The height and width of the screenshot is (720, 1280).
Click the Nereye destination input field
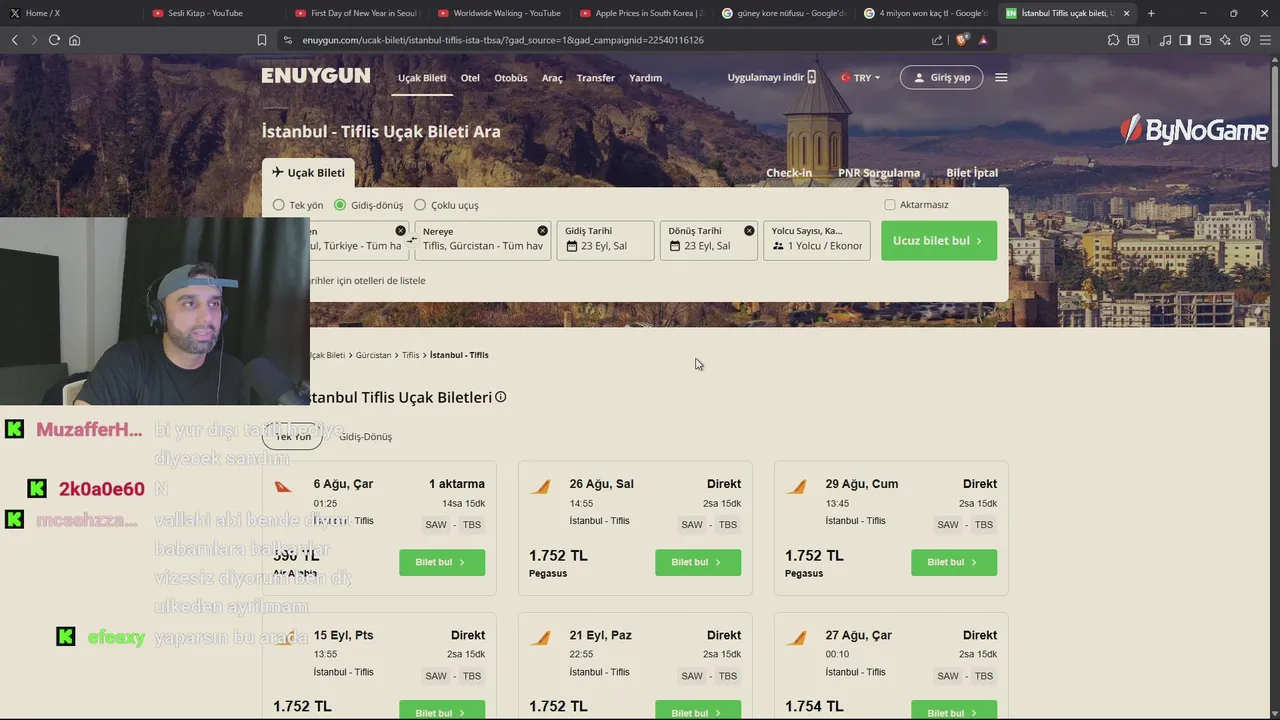pyautogui.click(x=483, y=240)
